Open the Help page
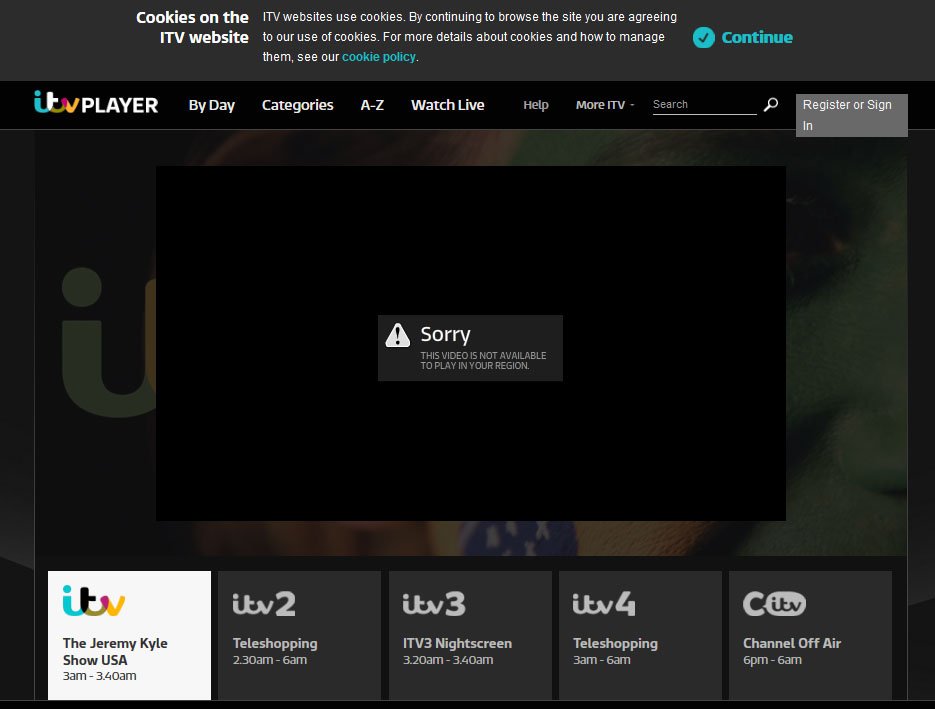This screenshot has width=935, height=709. [x=536, y=105]
